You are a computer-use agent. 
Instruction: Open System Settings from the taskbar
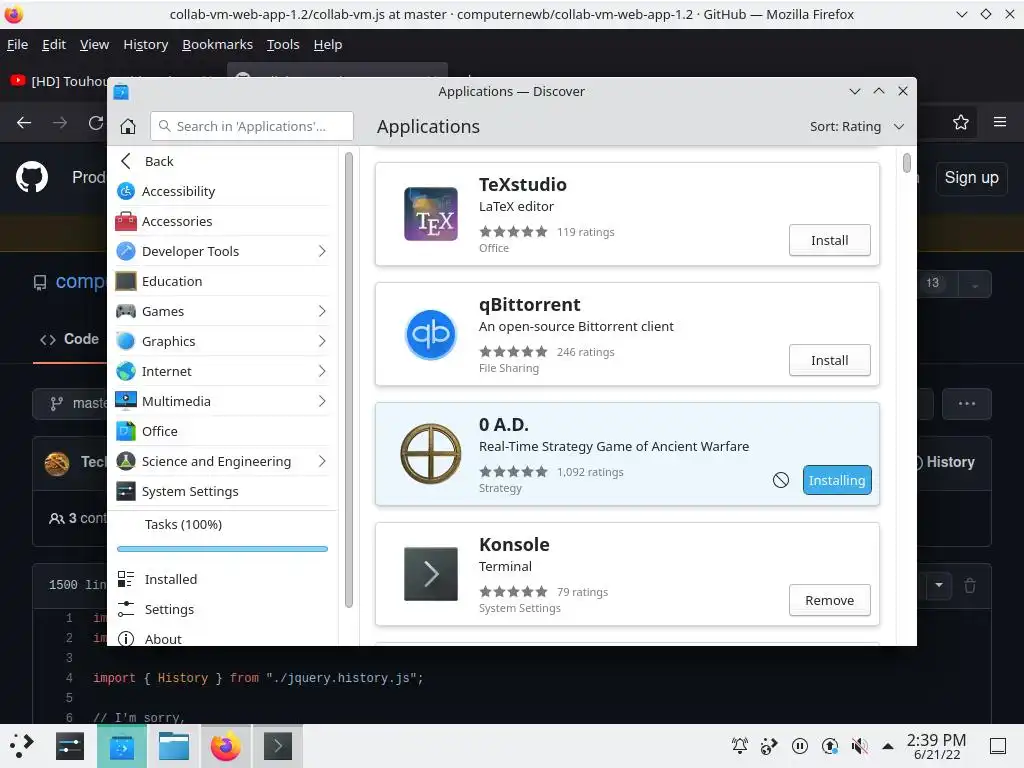coord(70,746)
